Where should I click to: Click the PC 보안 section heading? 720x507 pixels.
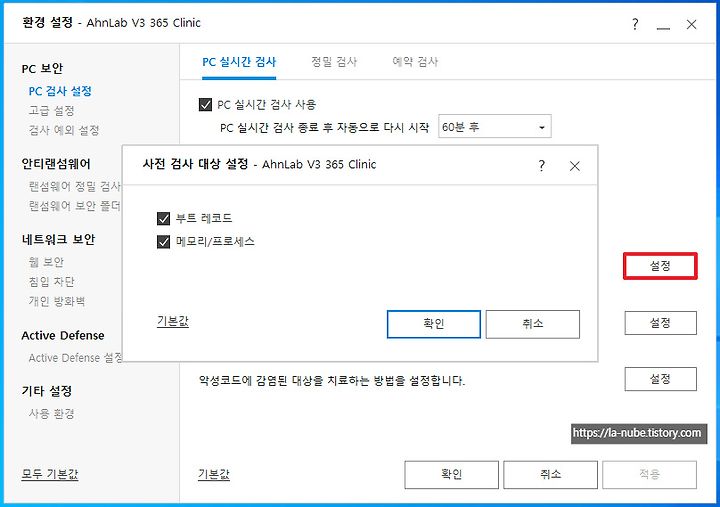coord(42,68)
